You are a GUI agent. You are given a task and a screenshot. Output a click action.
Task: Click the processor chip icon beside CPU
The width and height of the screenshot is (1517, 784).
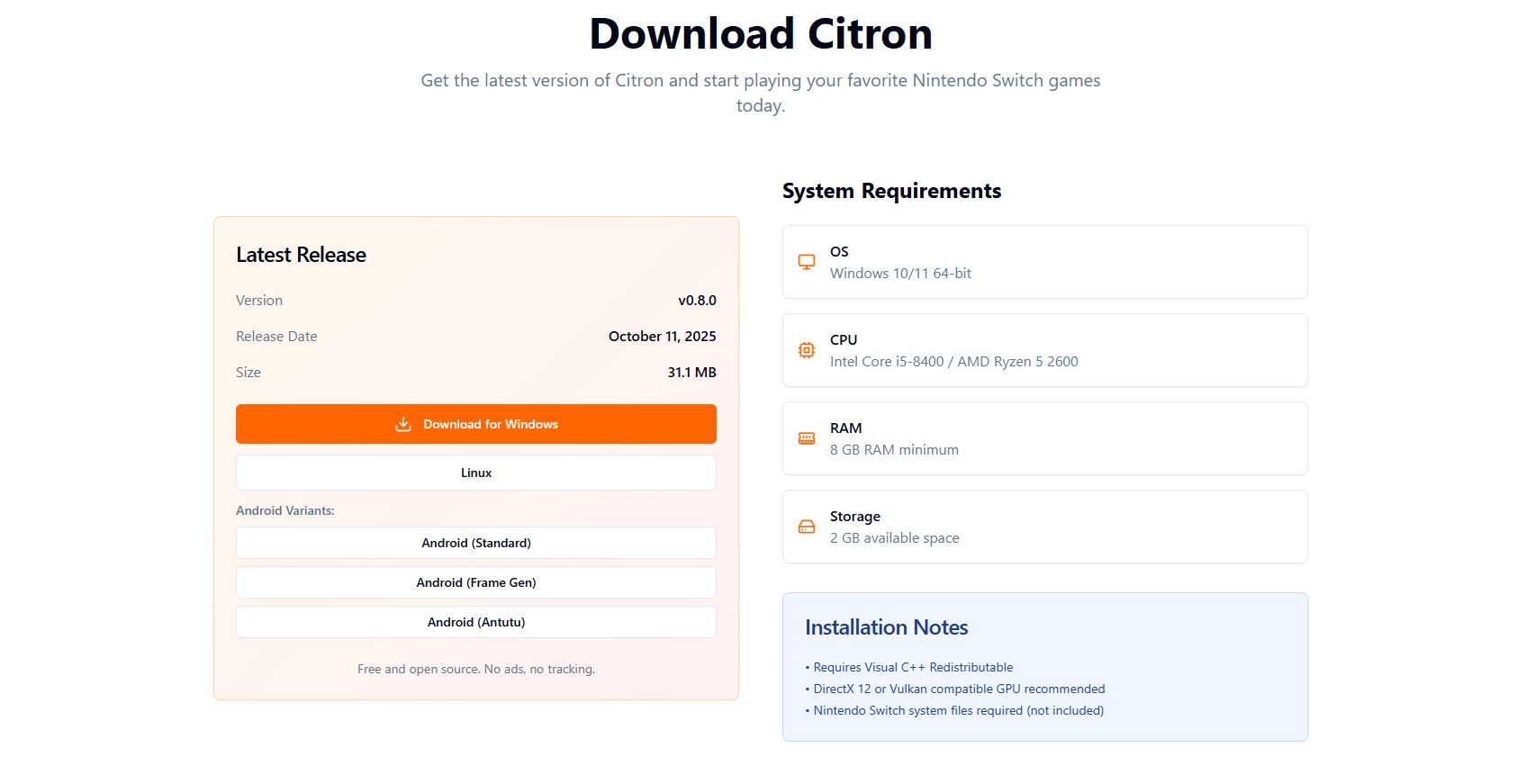pyautogui.click(x=807, y=350)
